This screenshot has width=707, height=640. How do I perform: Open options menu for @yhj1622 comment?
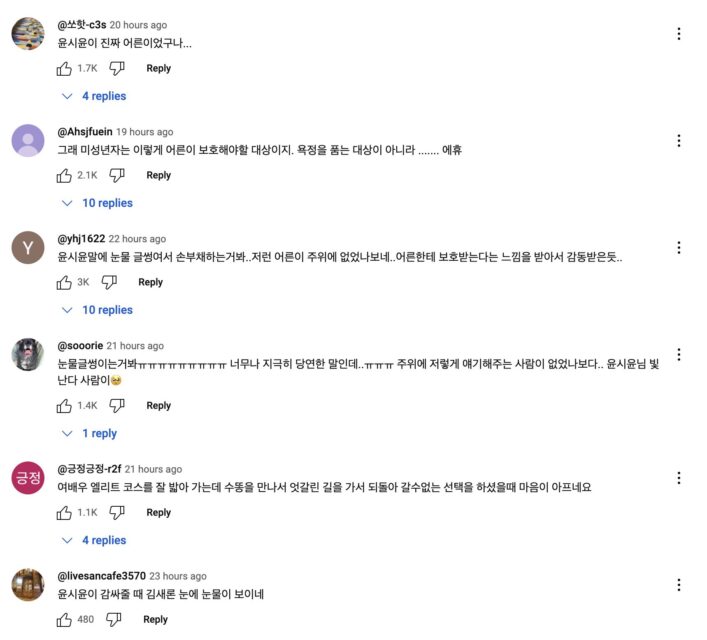coord(679,248)
